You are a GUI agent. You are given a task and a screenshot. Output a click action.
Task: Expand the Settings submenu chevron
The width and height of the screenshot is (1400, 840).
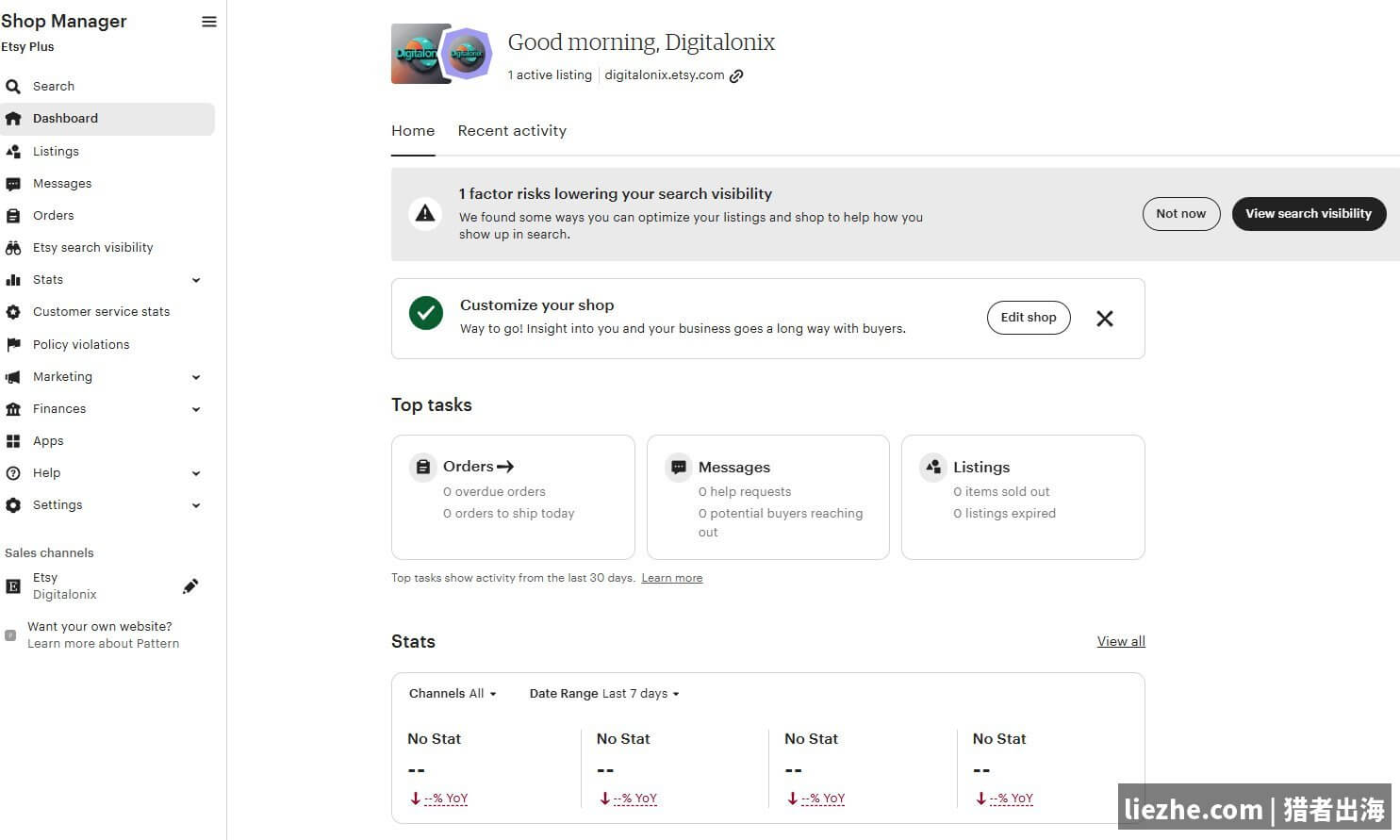click(x=196, y=505)
